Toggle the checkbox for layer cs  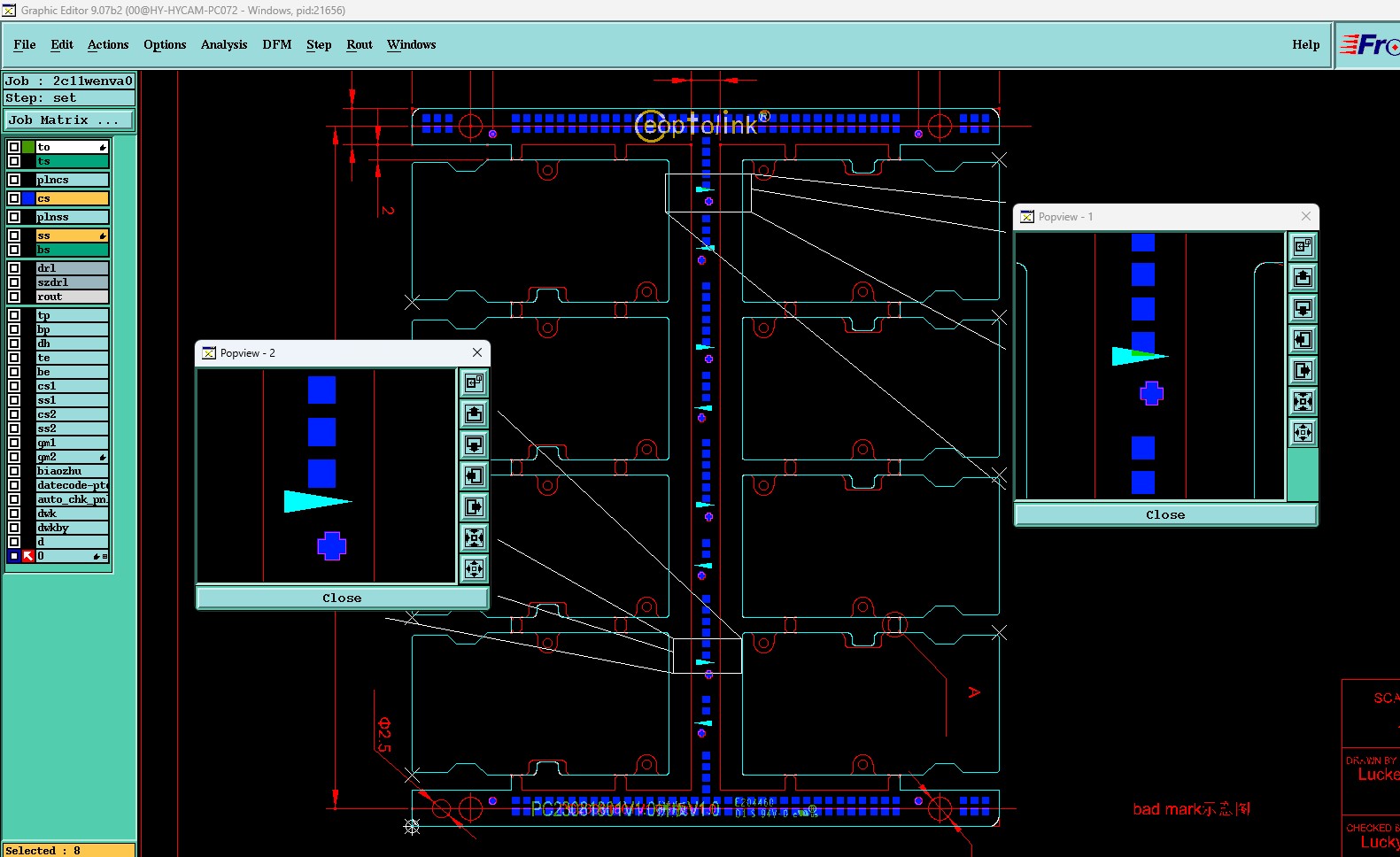[x=14, y=198]
